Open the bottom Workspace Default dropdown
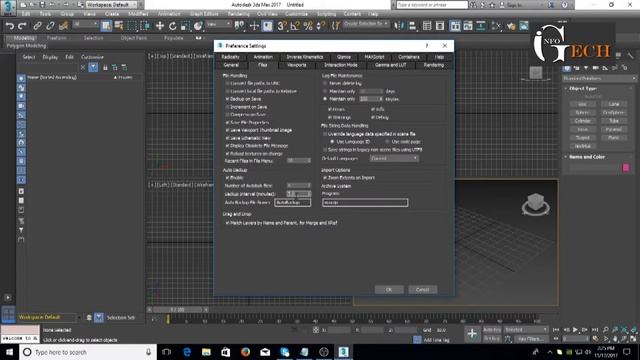640x360 pixels. (x=49, y=317)
